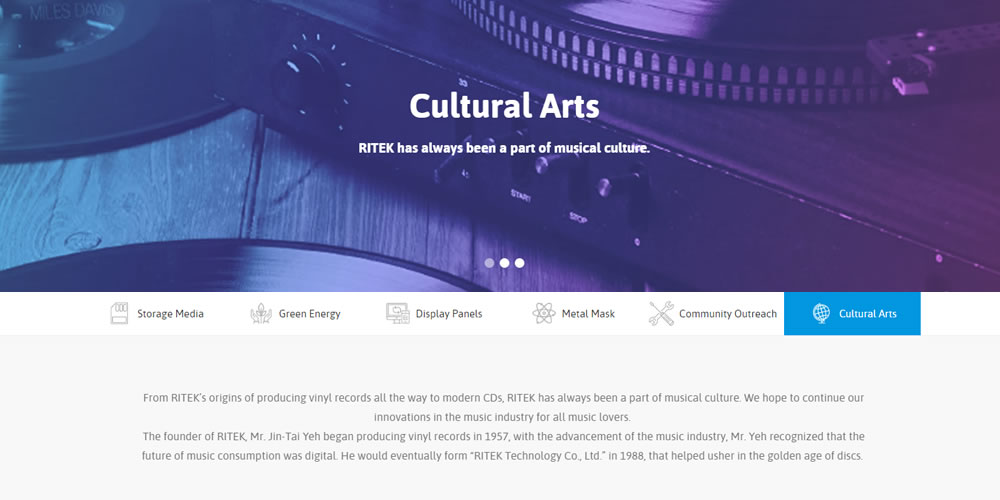Click the Cultural Arts banner heading
1000x500 pixels.
coord(504,106)
